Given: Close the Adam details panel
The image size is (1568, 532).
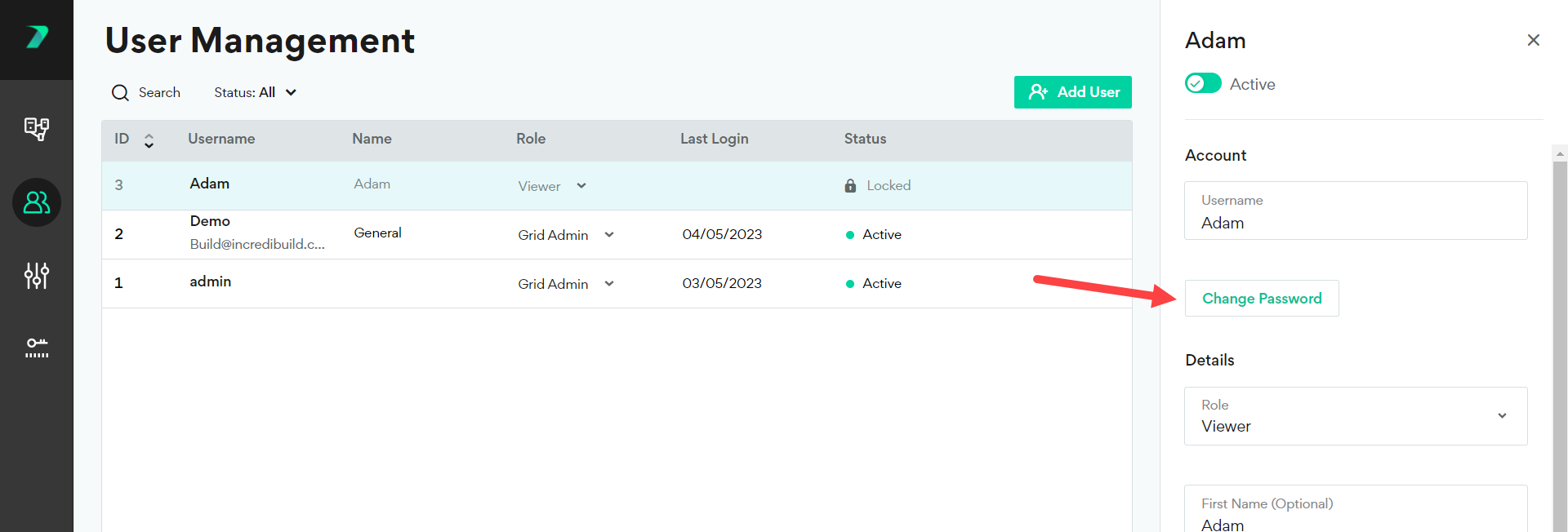Looking at the screenshot, I should (x=1533, y=40).
